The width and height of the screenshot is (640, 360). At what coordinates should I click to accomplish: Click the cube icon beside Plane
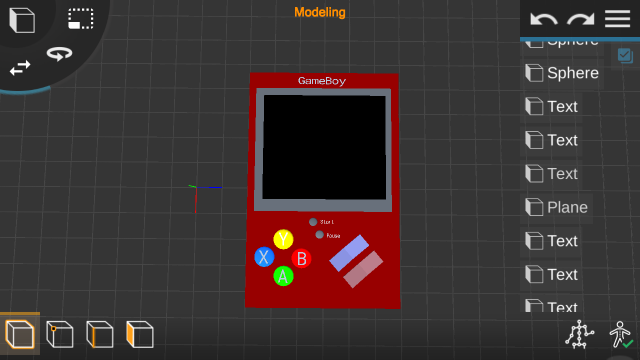pos(534,207)
